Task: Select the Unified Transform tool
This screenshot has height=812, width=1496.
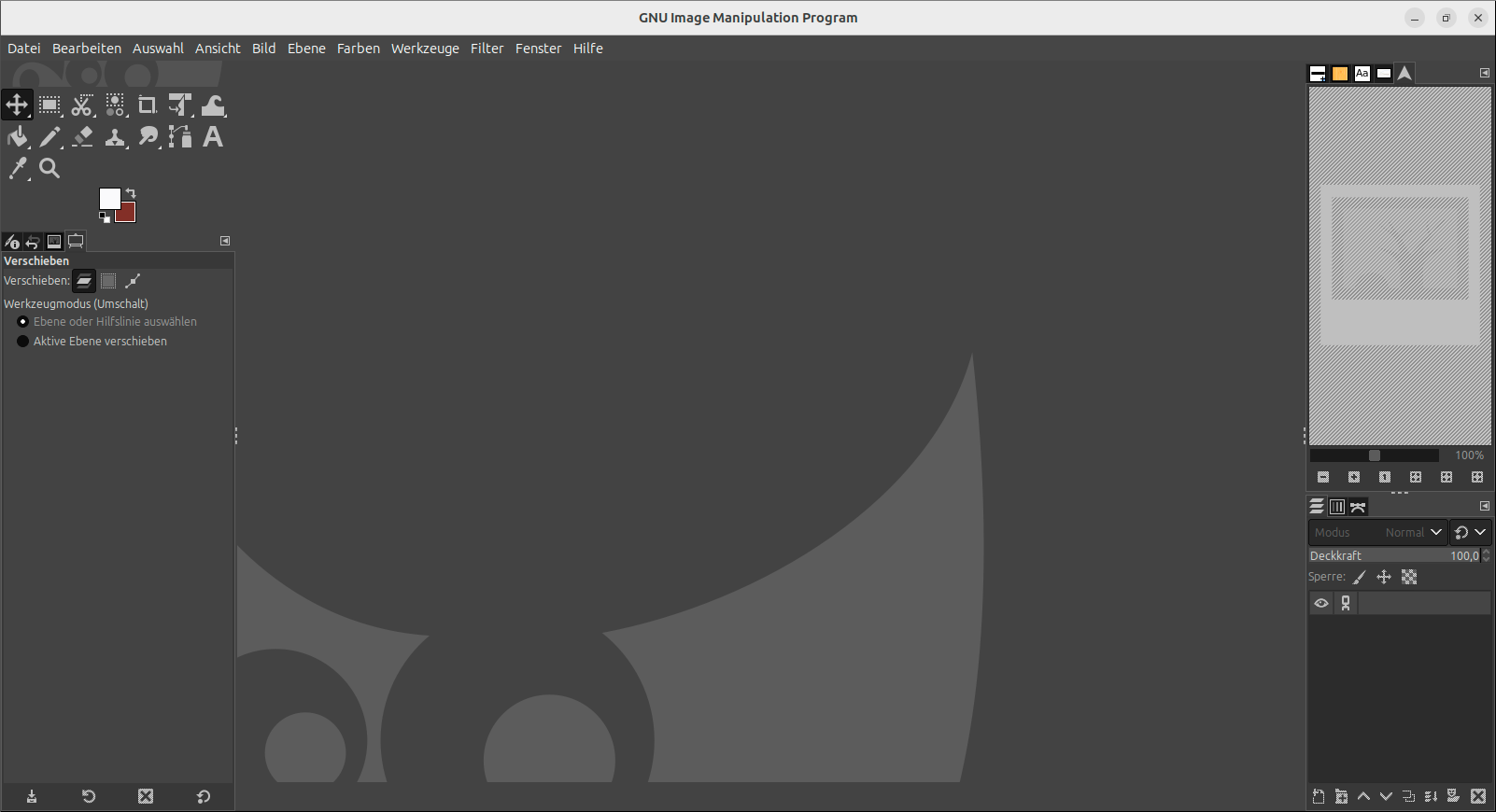Action: pos(180,105)
